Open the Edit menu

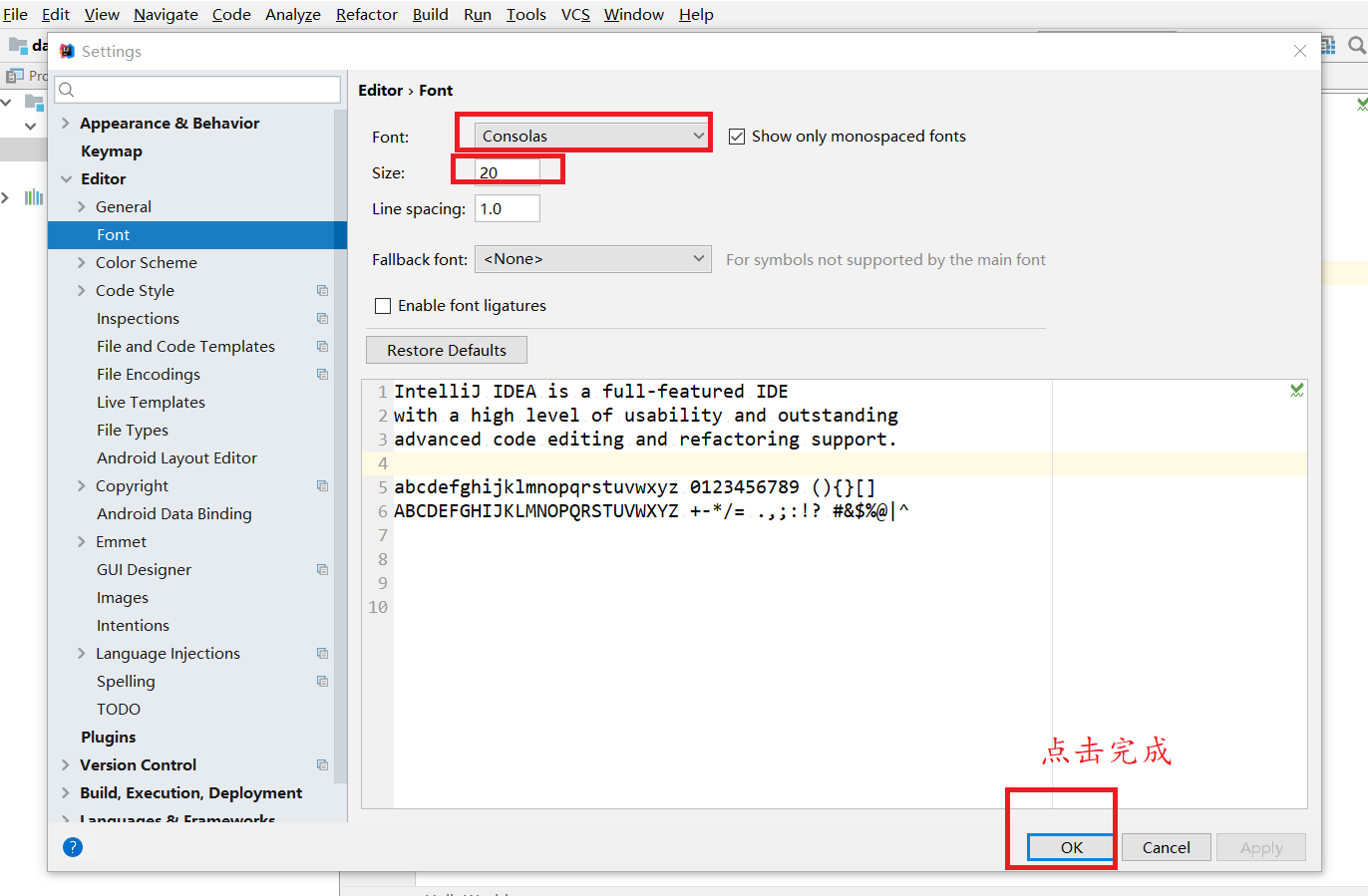pyautogui.click(x=56, y=14)
